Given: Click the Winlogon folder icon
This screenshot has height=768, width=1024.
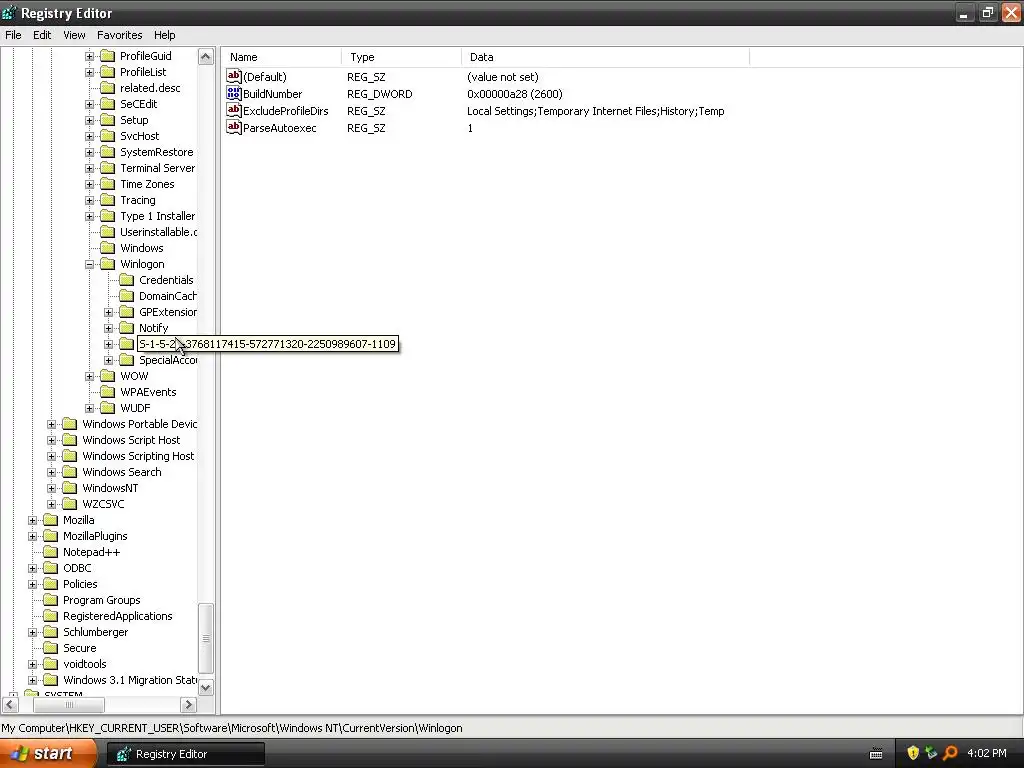Looking at the screenshot, I should 108,264.
